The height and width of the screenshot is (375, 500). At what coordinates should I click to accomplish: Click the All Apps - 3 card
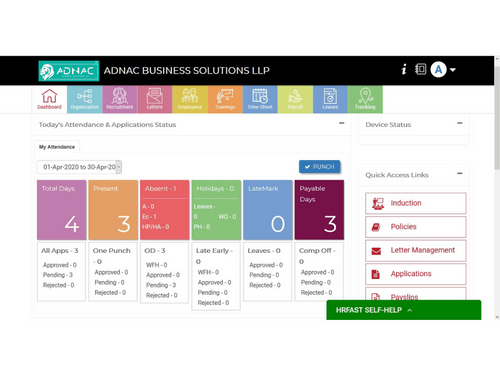(x=61, y=272)
